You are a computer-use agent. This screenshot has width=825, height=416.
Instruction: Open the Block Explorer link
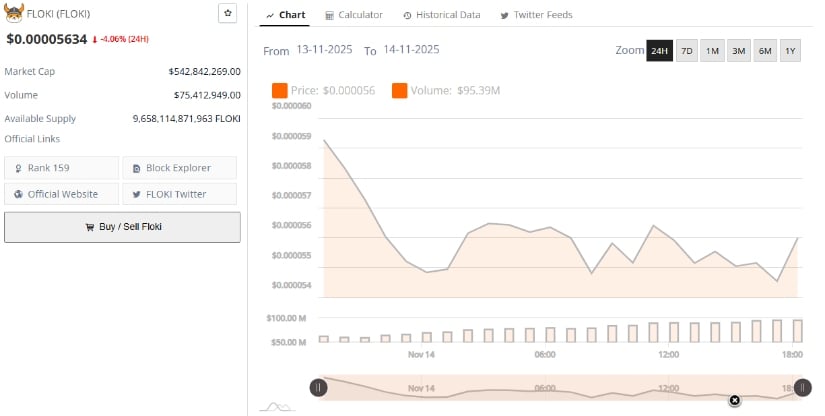tap(180, 167)
